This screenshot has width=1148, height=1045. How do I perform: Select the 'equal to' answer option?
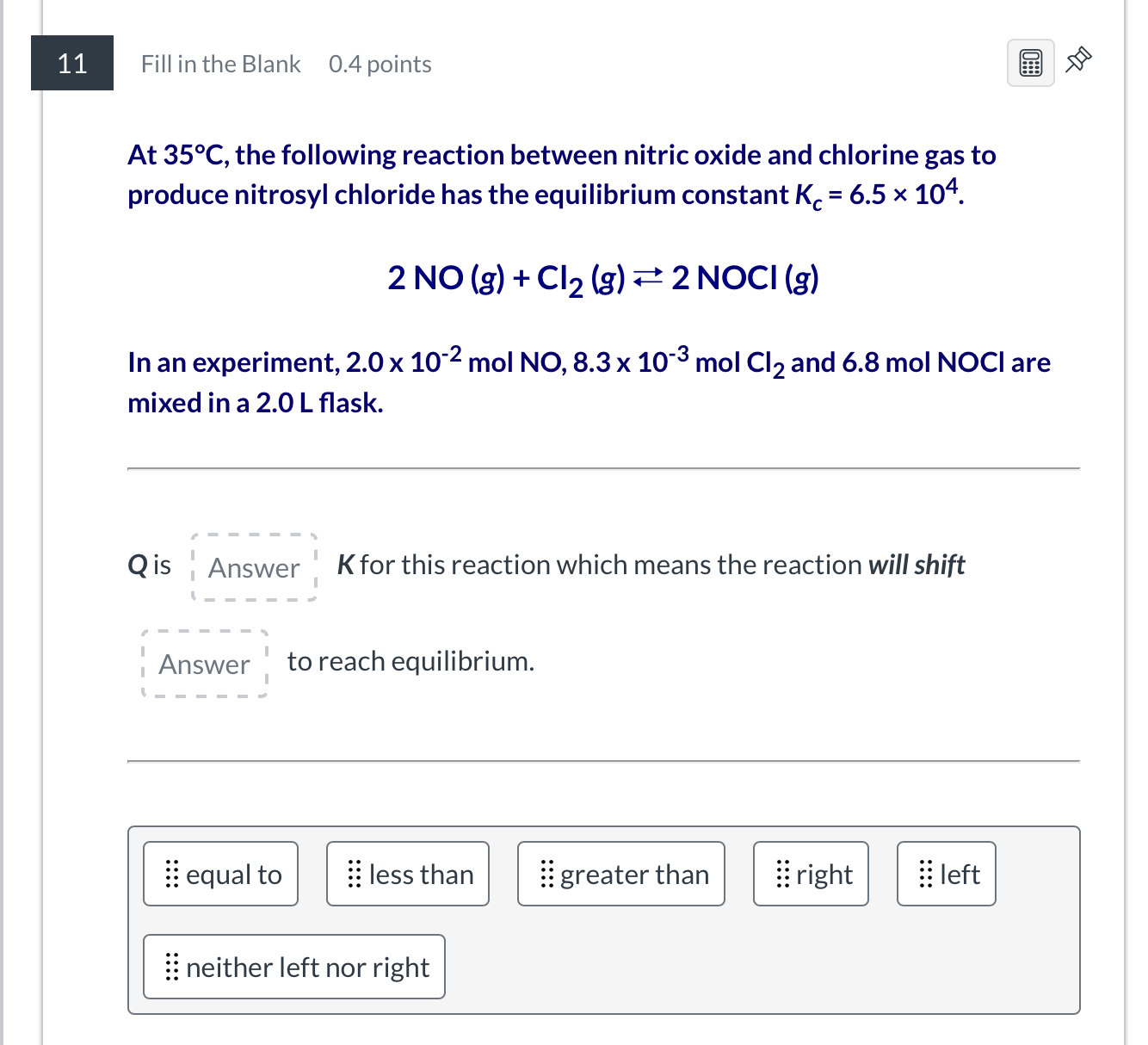click(x=220, y=874)
